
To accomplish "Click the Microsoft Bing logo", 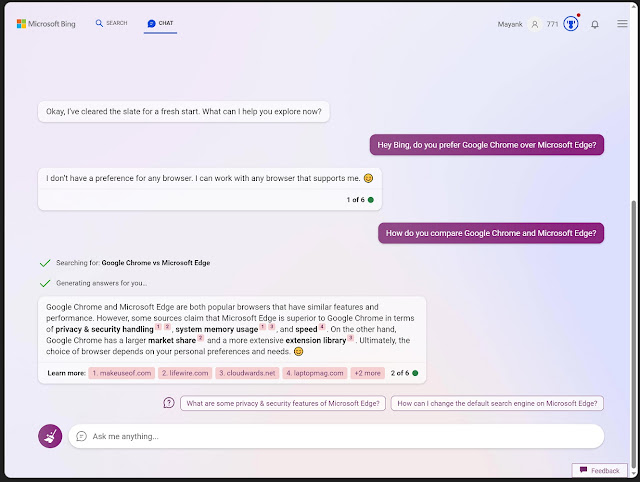I will pyautogui.click(x=46, y=24).
